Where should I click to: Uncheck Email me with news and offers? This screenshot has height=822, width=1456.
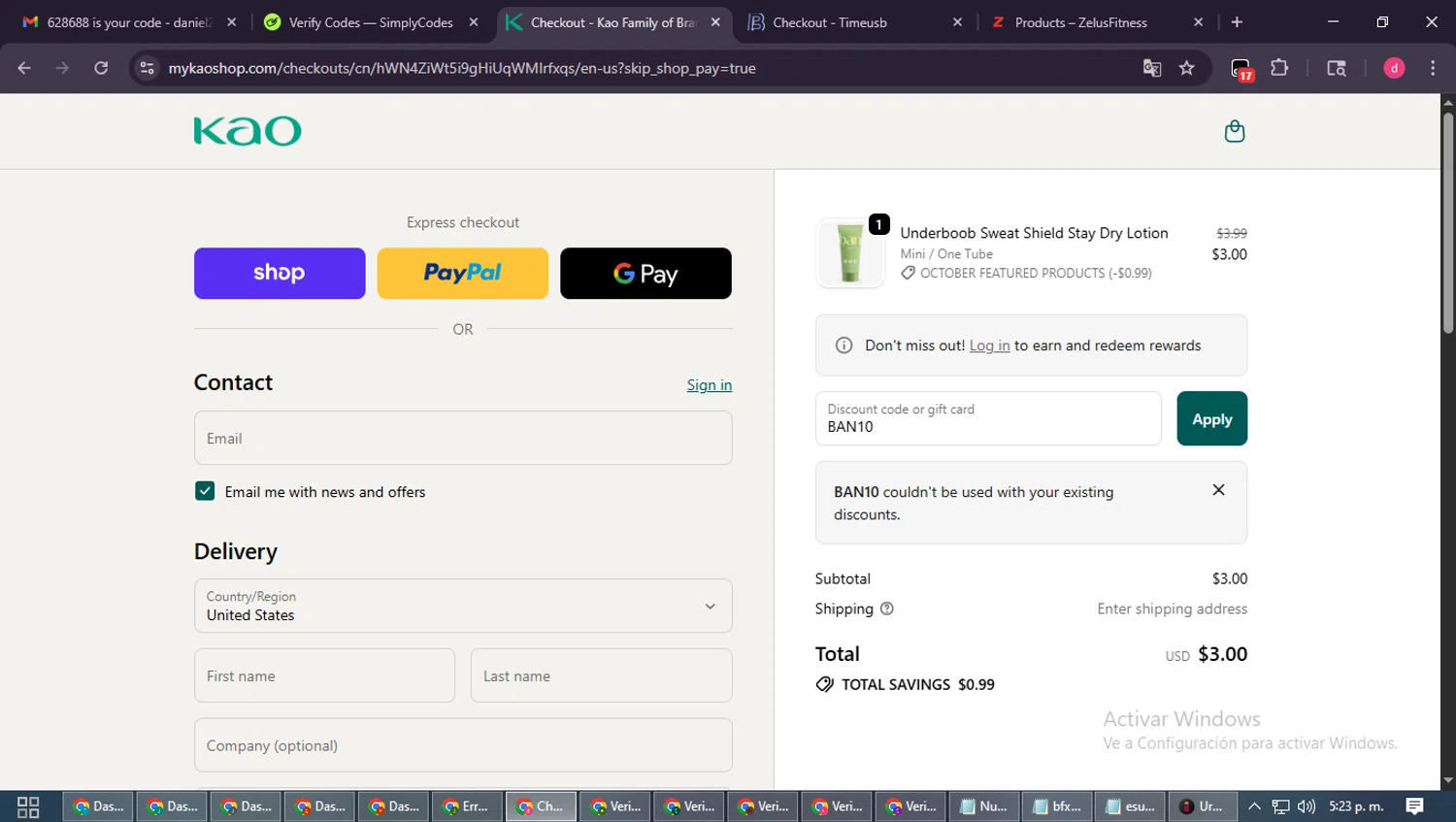pos(205,491)
